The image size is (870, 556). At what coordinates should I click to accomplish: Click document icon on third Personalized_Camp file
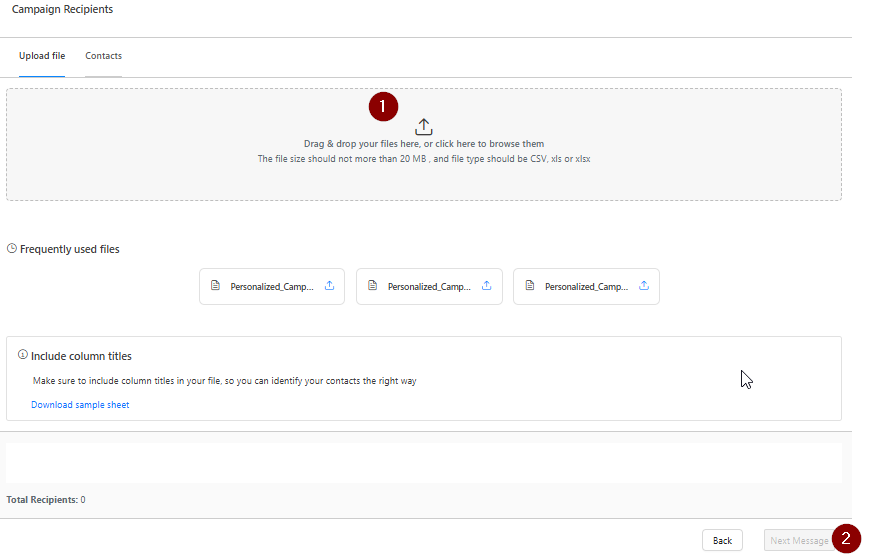pos(530,286)
